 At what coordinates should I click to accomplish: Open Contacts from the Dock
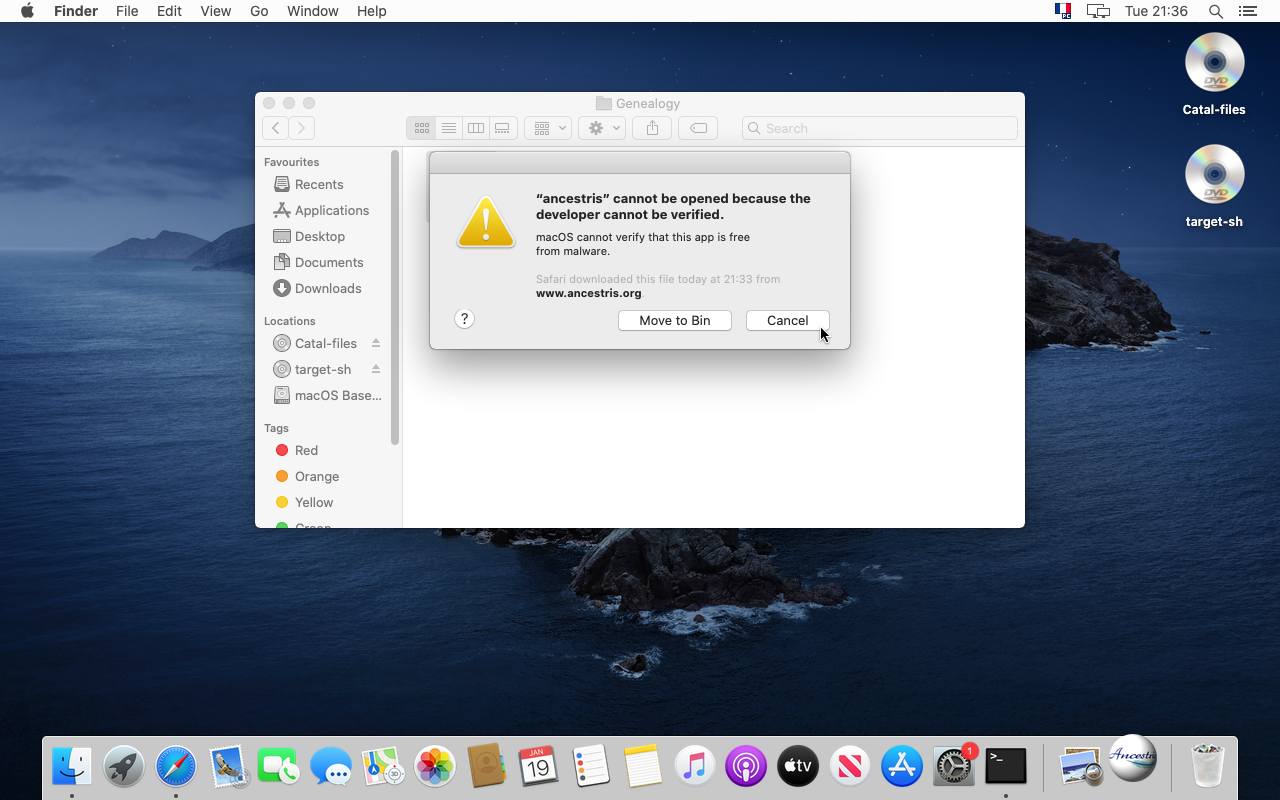487,767
